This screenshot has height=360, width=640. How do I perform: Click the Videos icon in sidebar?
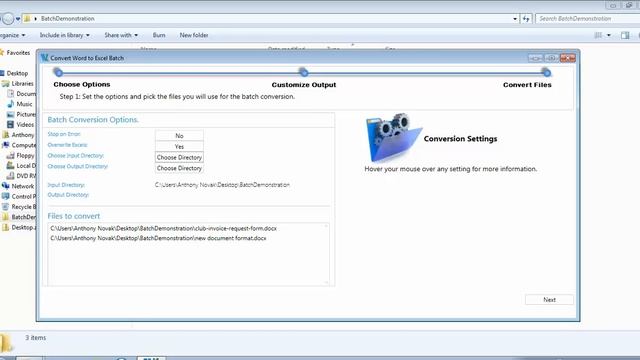(11, 124)
